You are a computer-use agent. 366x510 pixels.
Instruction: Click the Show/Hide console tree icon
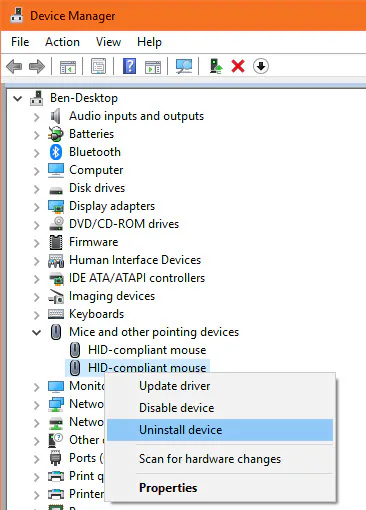coord(68,66)
